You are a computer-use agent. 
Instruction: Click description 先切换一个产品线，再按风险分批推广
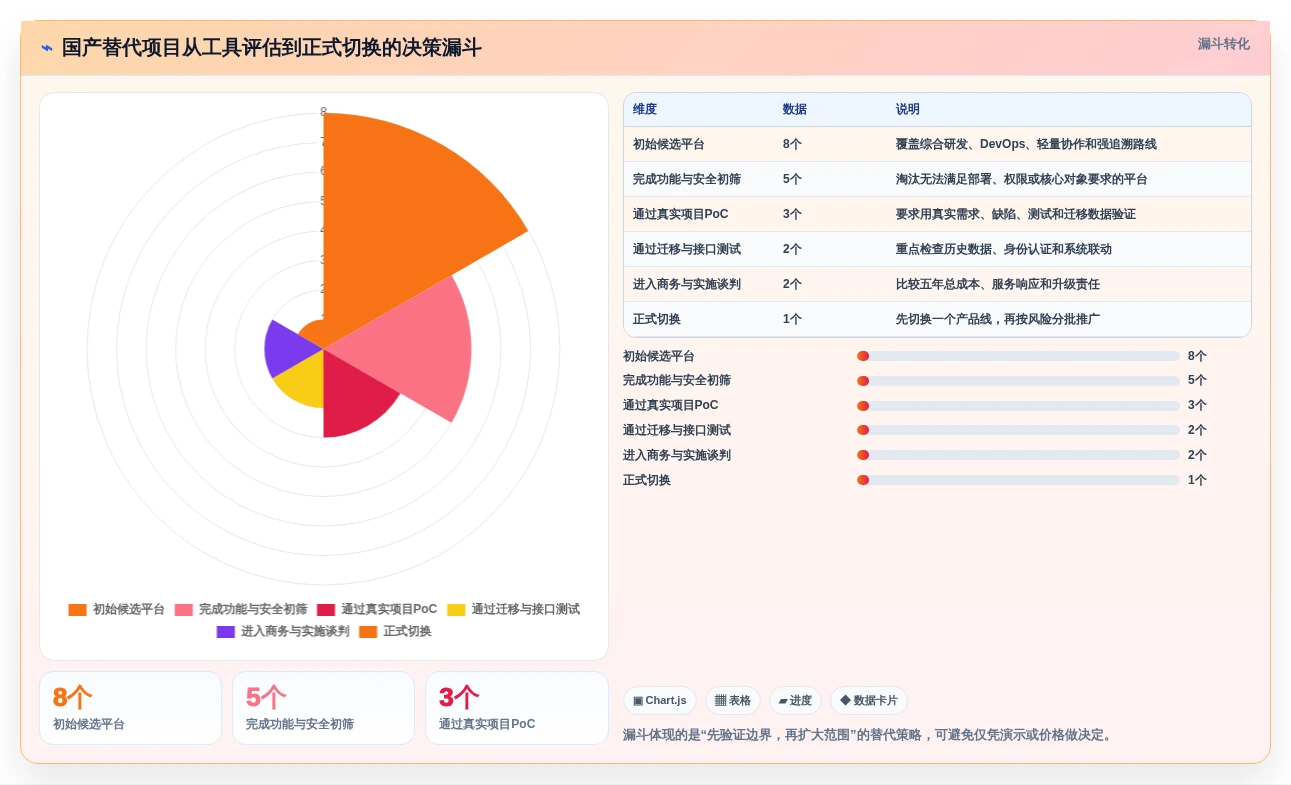(x=998, y=319)
